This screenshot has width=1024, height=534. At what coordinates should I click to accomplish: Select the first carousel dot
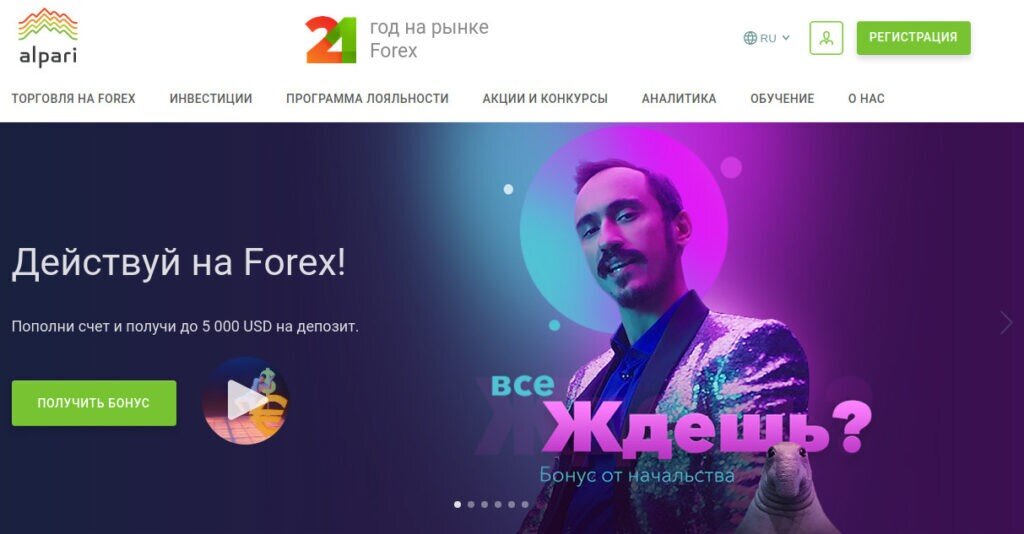click(x=457, y=504)
